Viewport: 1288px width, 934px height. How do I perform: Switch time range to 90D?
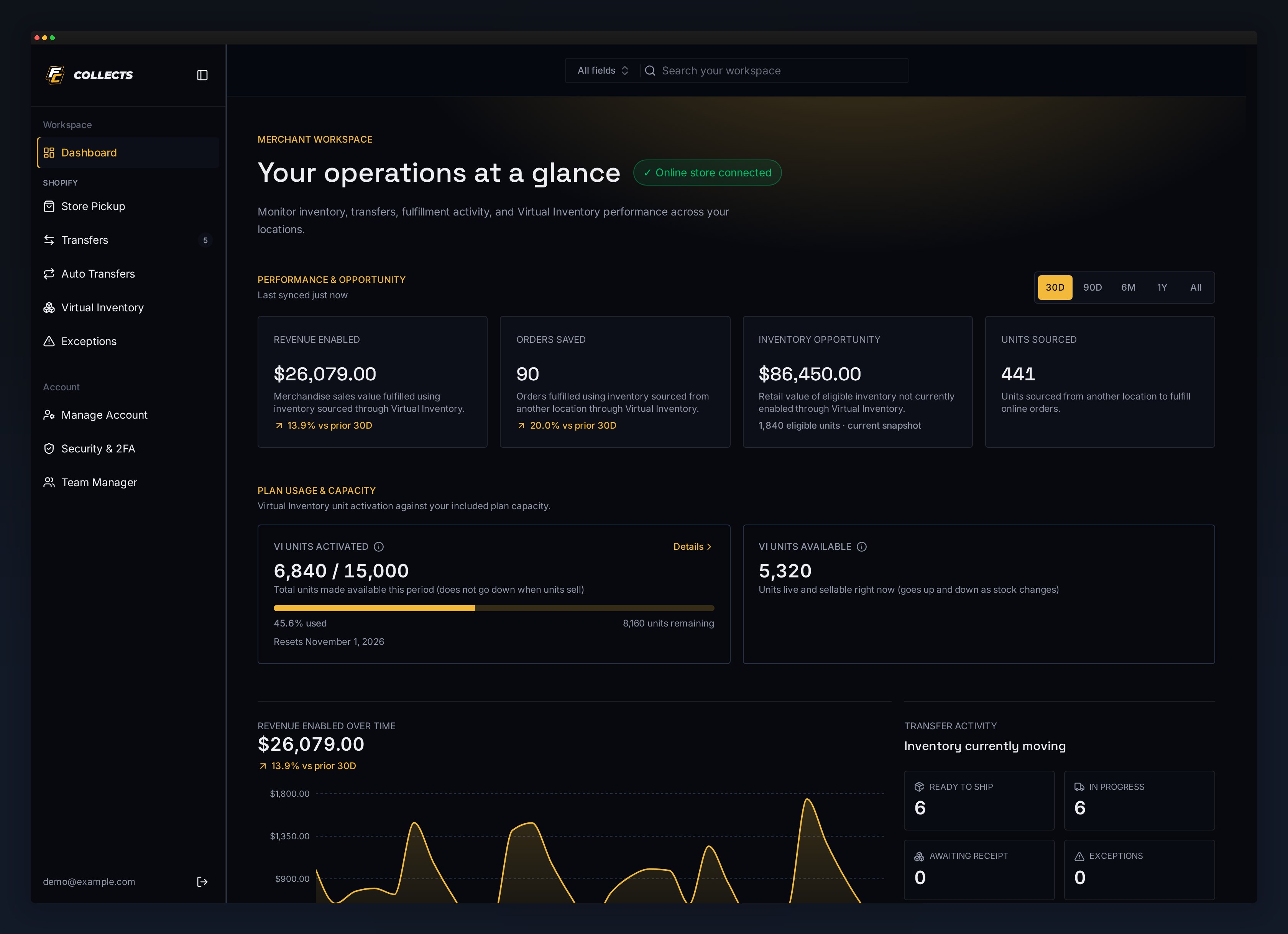click(x=1092, y=288)
